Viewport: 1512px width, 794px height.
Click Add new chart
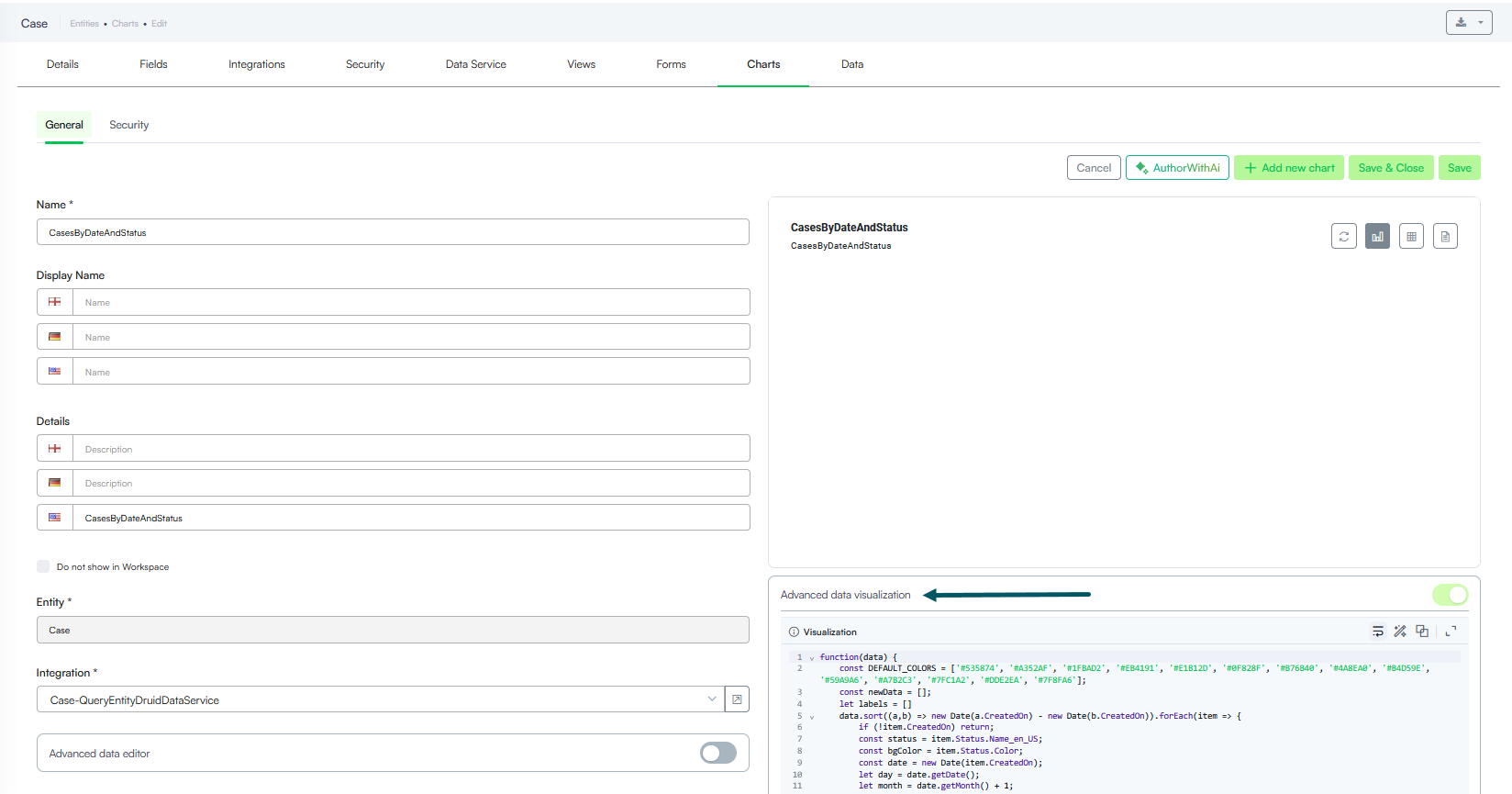click(1289, 168)
